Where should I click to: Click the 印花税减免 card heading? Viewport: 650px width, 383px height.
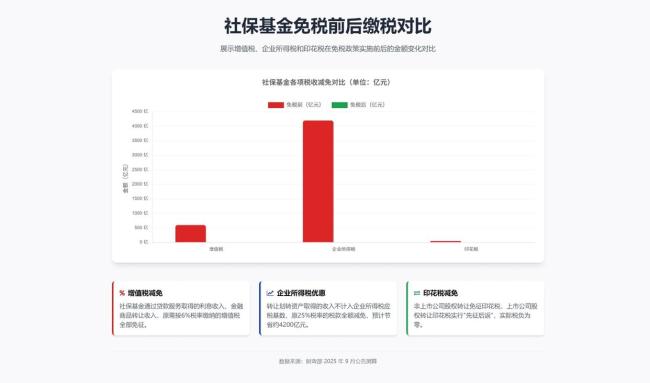(440, 293)
